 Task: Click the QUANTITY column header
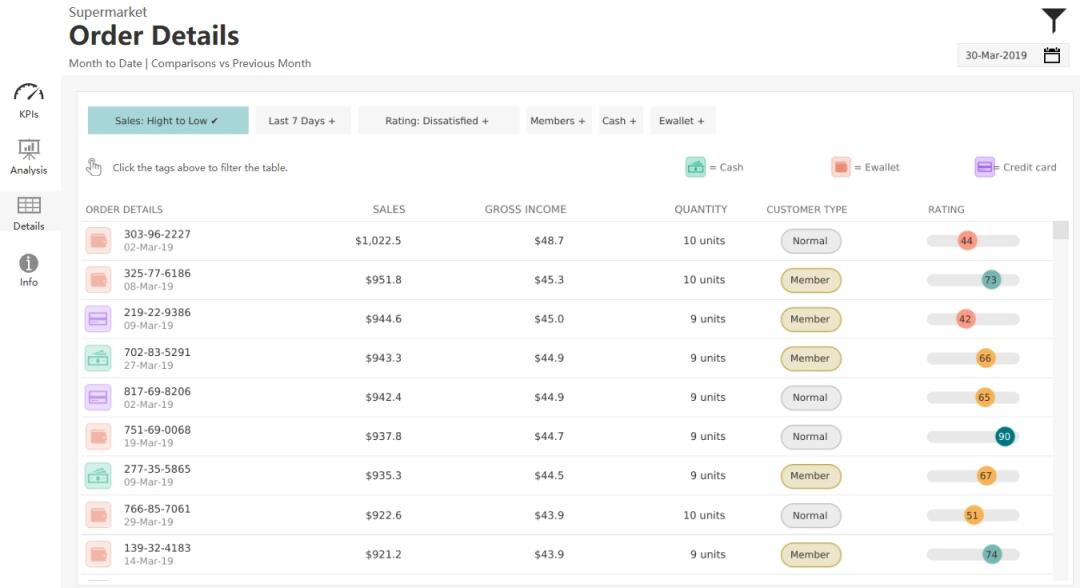tap(700, 209)
